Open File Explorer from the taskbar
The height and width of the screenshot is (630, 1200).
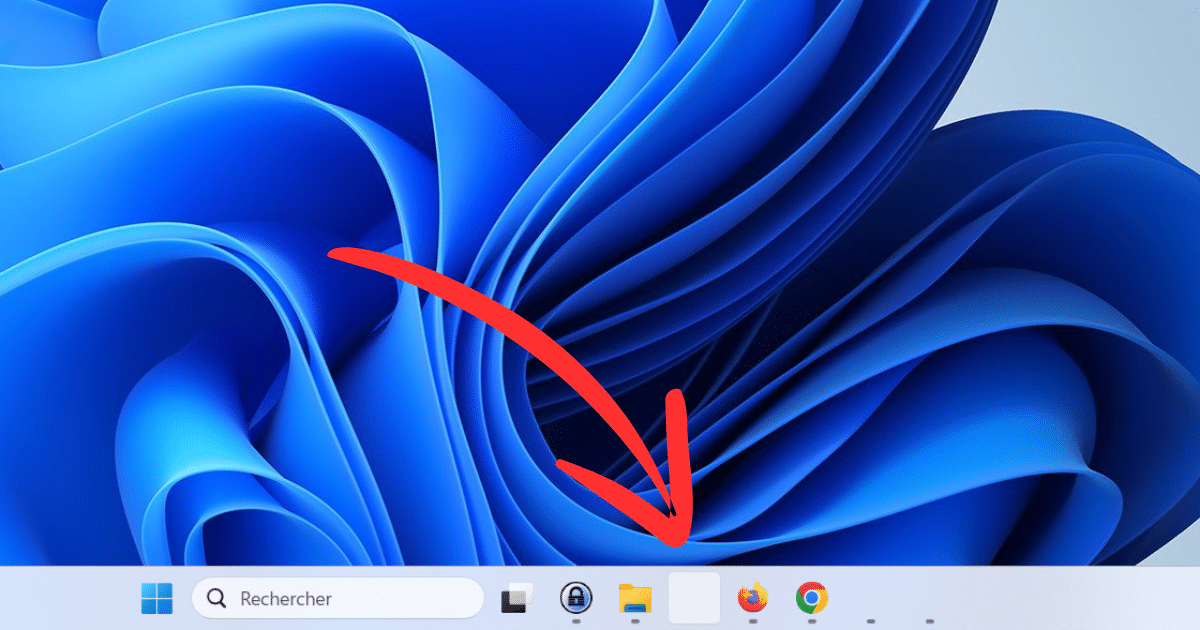(x=635, y=598)
